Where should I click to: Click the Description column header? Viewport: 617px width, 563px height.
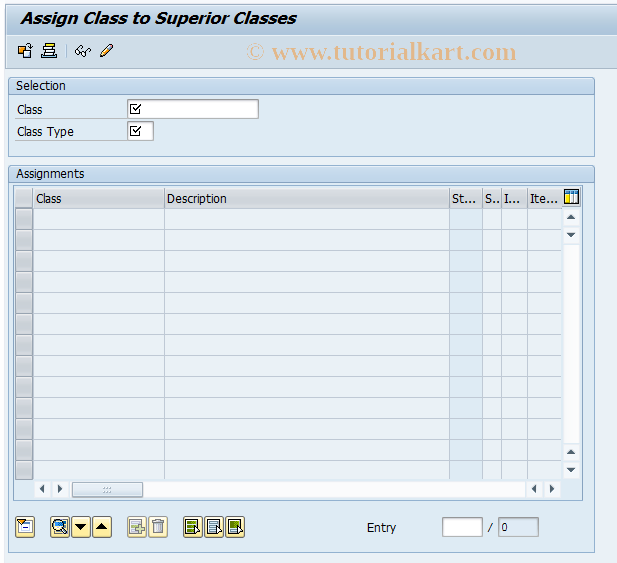click(307, 199)
